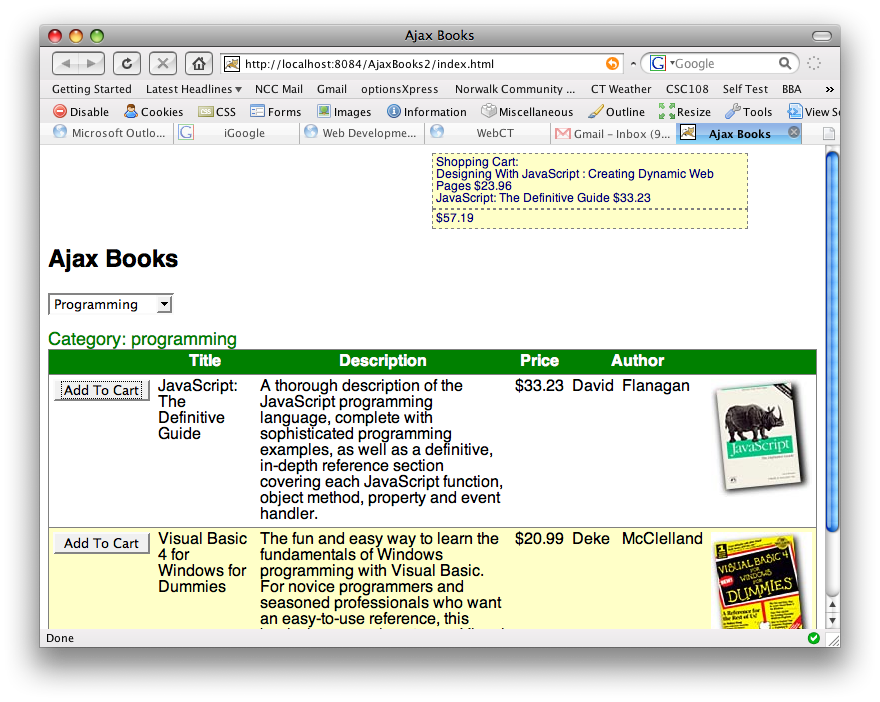Show more bookmarks with the chevron
The height and width of the screenshot is (702, 880).
829,89
